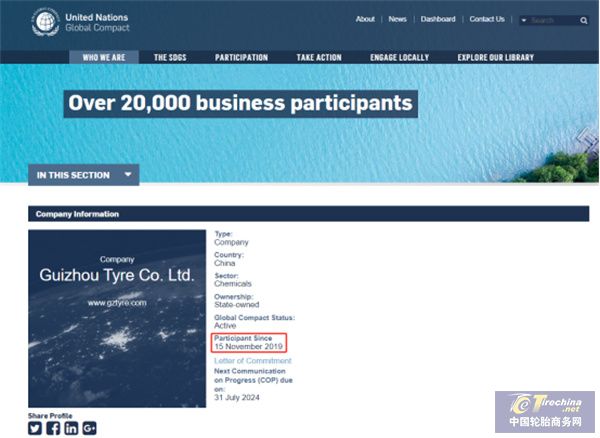Screen dimensions: 600x438
Task: Click the UN Global Compact globe logo
Action: coord(45,22)
